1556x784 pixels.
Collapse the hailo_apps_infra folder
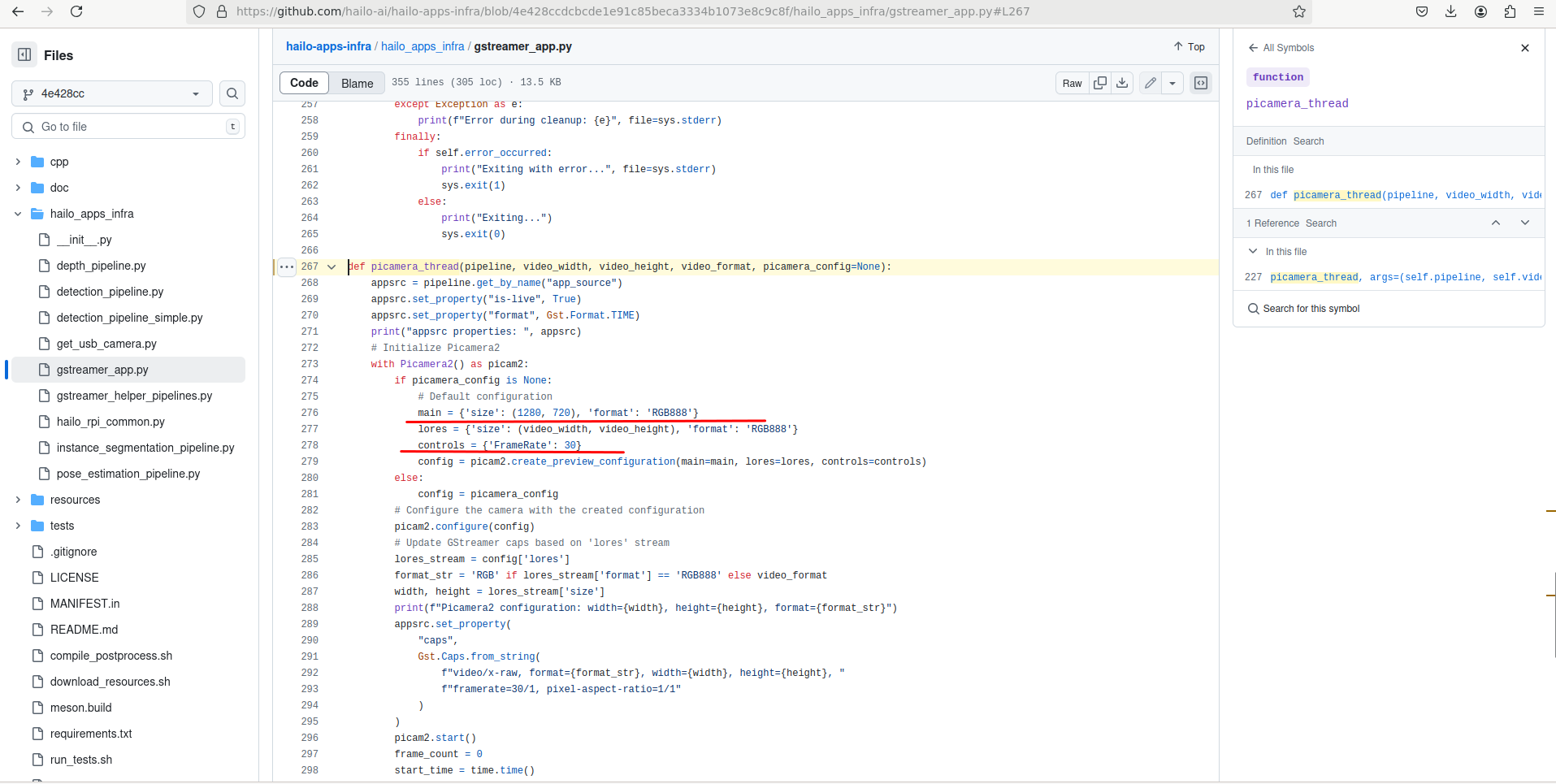(18, 214)
